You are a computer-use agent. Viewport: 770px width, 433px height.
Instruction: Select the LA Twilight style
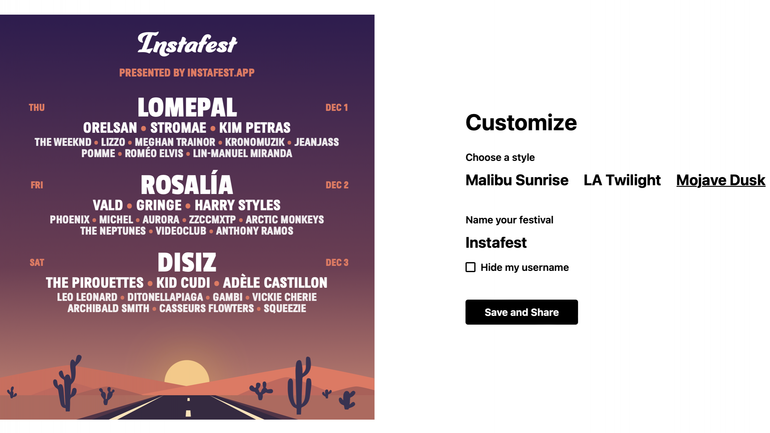[x=622, y=180]
